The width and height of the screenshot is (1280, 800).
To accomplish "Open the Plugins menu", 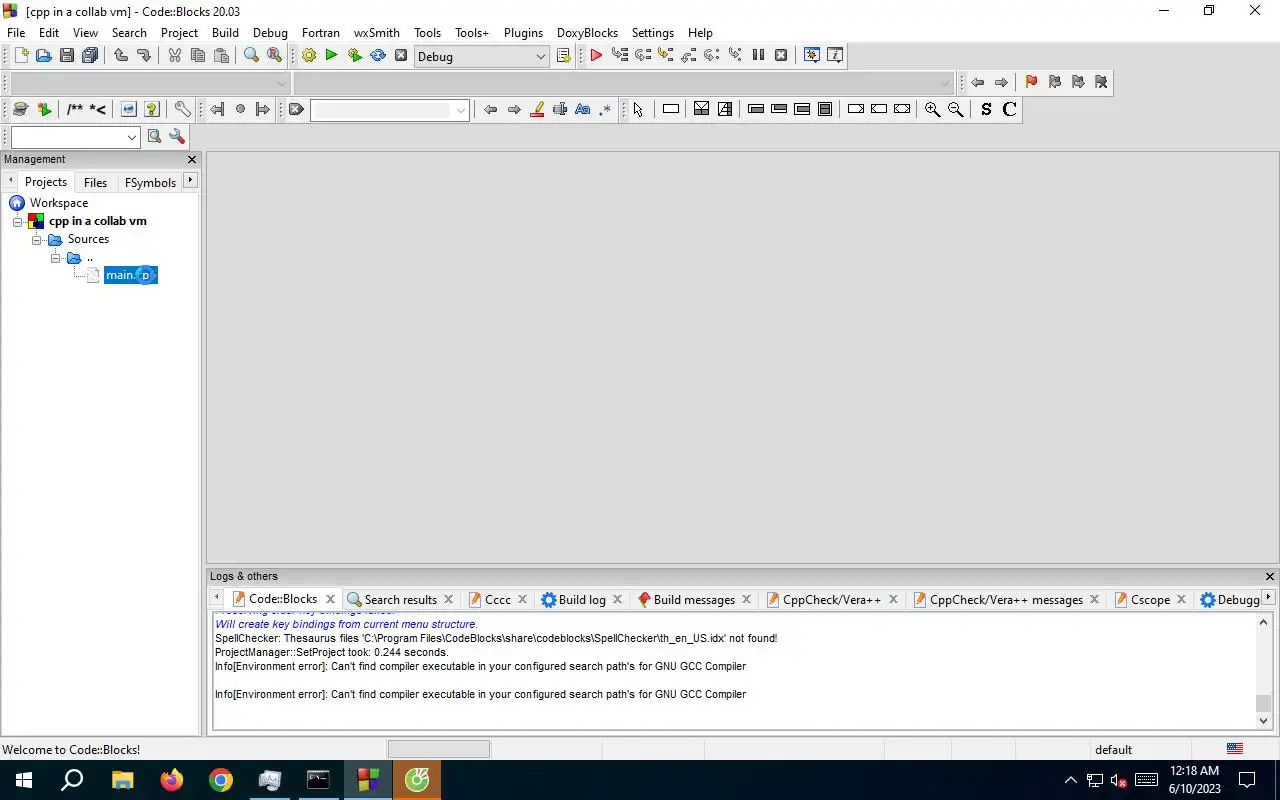I will pos(523,32).
